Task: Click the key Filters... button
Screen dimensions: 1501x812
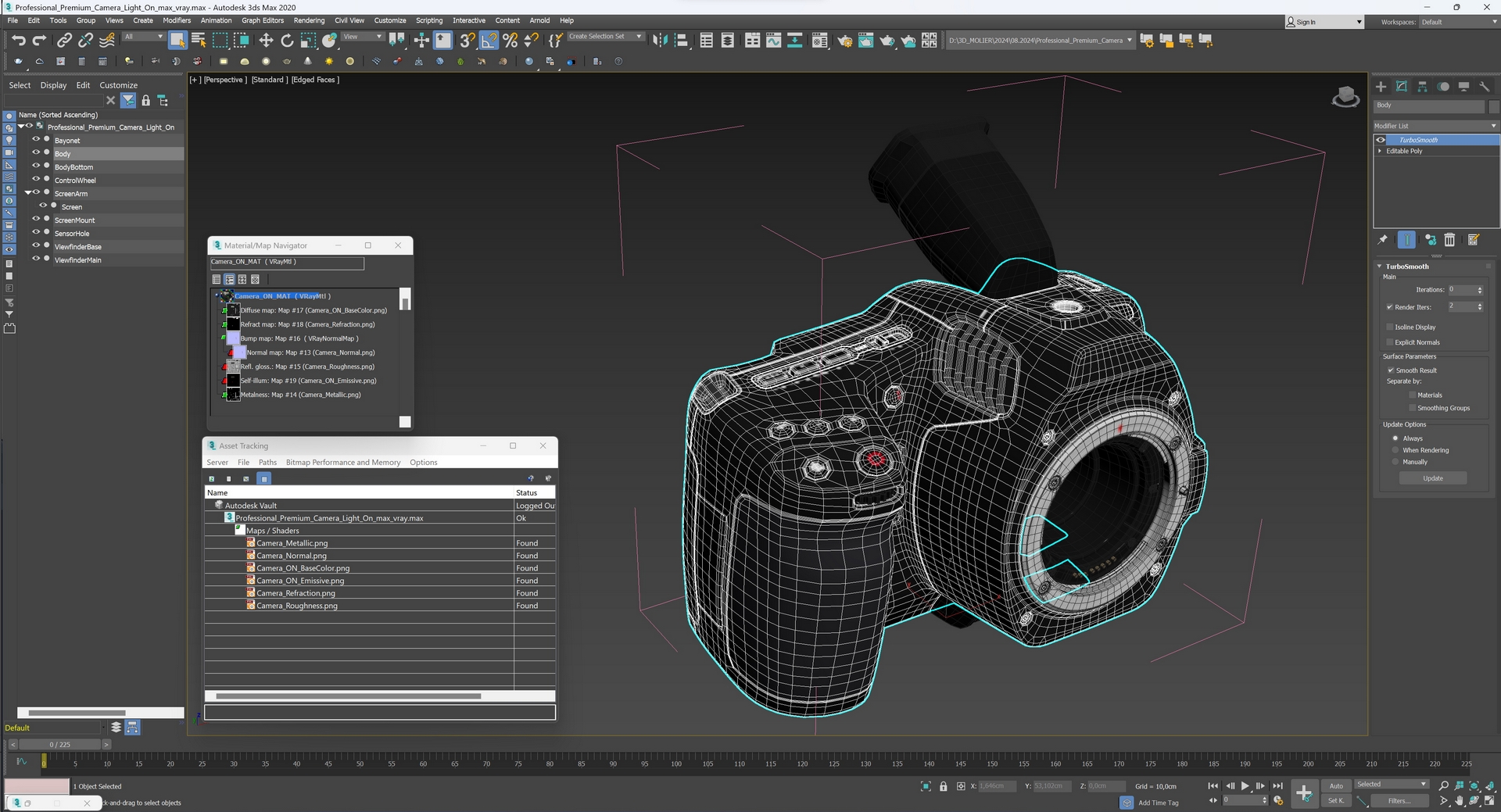Action: click(1399, 800)
